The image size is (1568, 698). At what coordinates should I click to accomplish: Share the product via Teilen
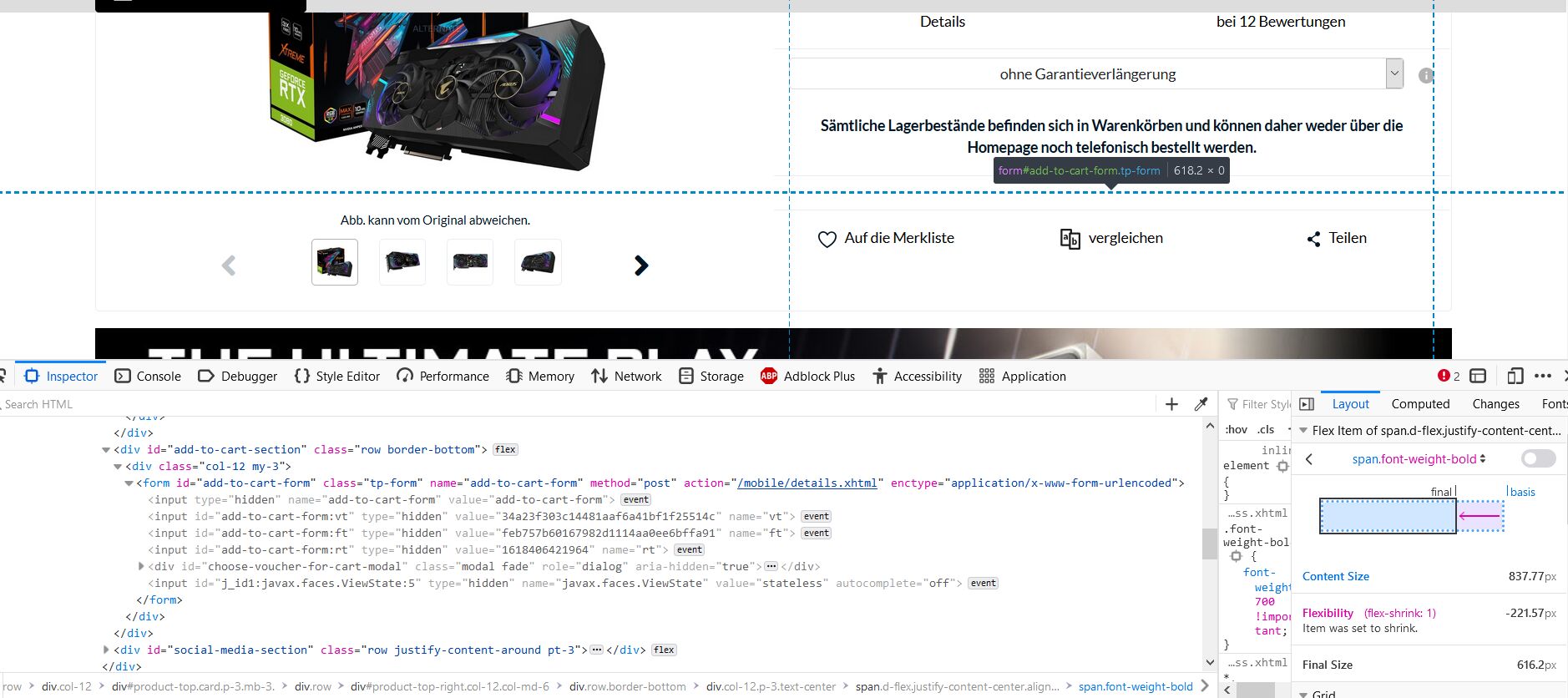pos(1337,238)
